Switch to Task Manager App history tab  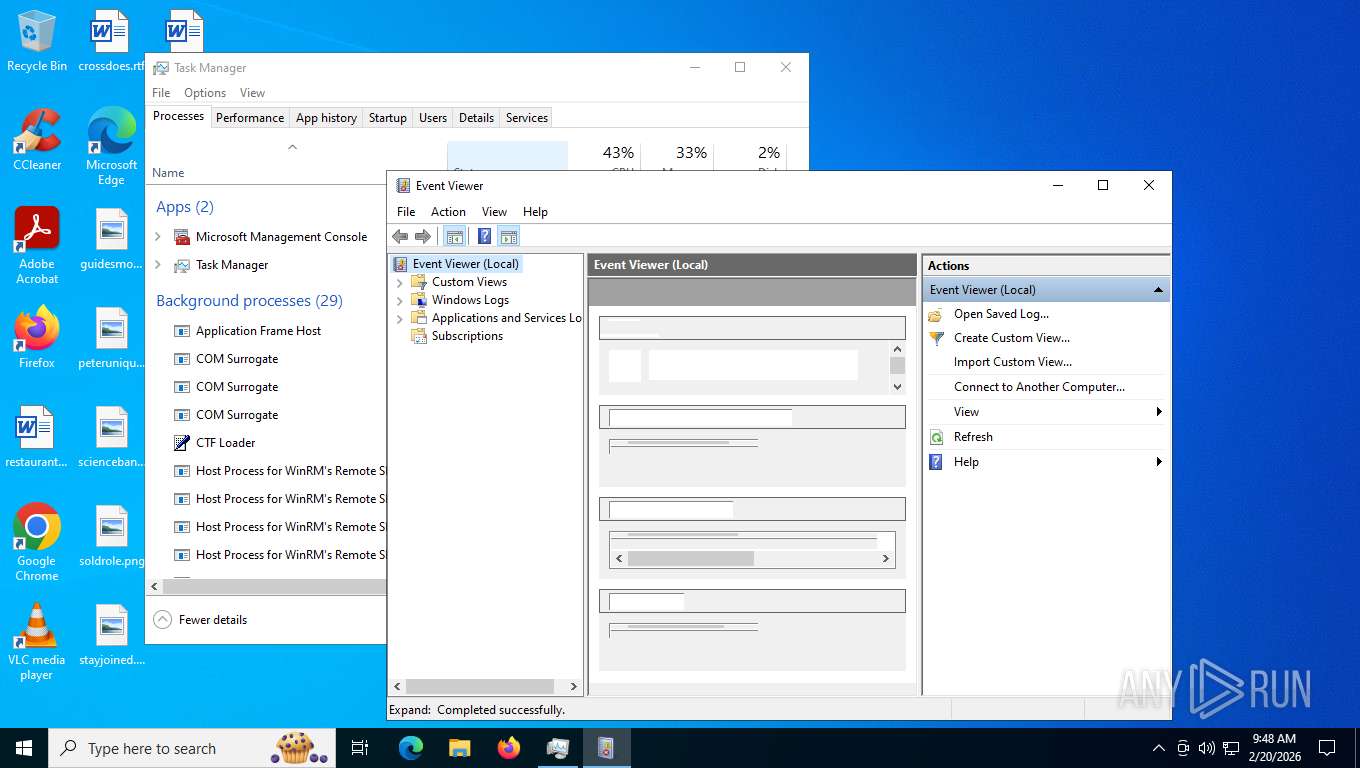pyautogui.click(x=326, y=118)
